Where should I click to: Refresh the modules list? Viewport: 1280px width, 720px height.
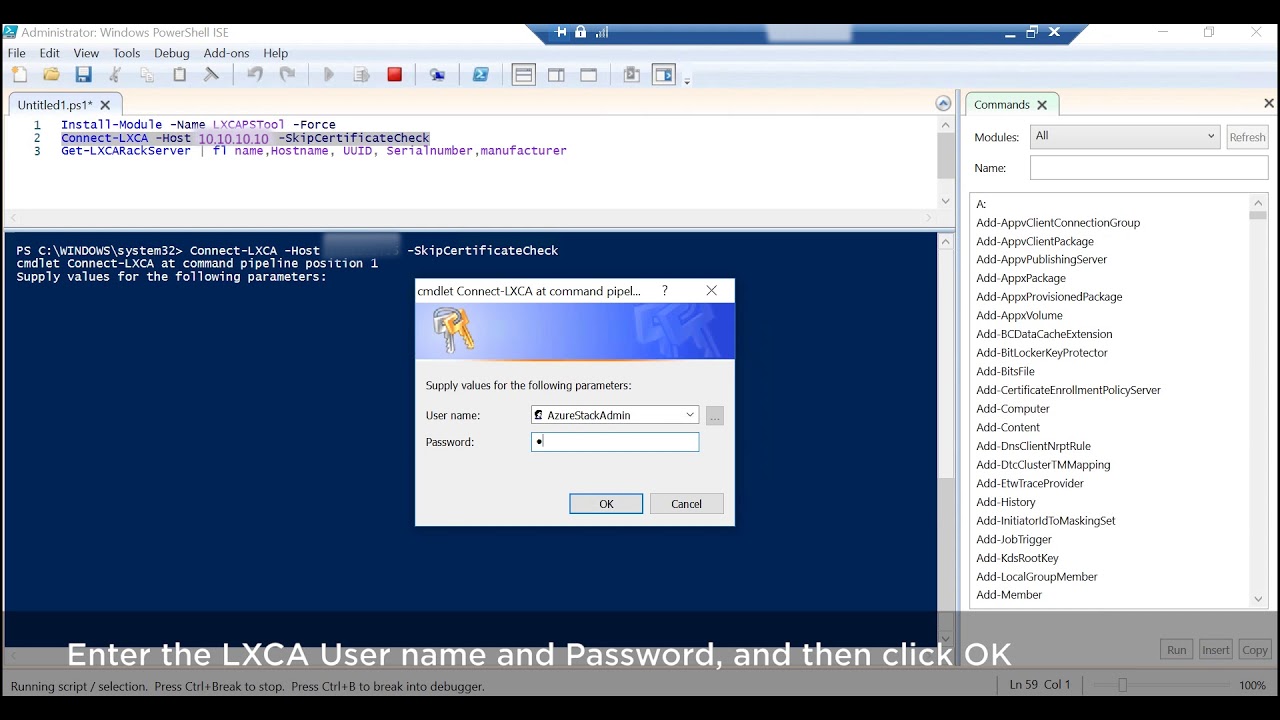coord(1247,137)
